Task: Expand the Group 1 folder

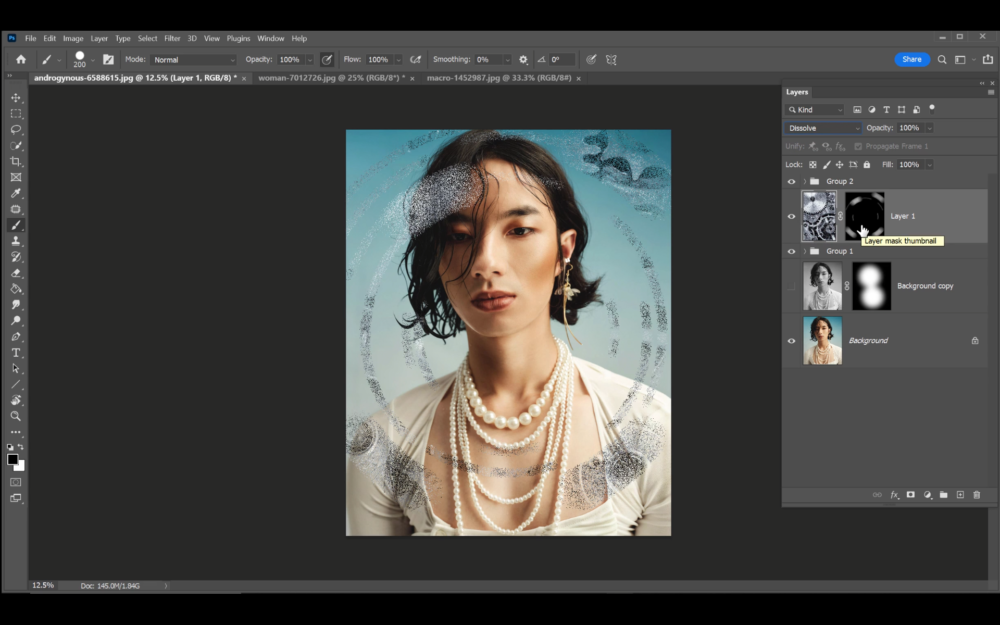Action: click(x=803, y=251)
